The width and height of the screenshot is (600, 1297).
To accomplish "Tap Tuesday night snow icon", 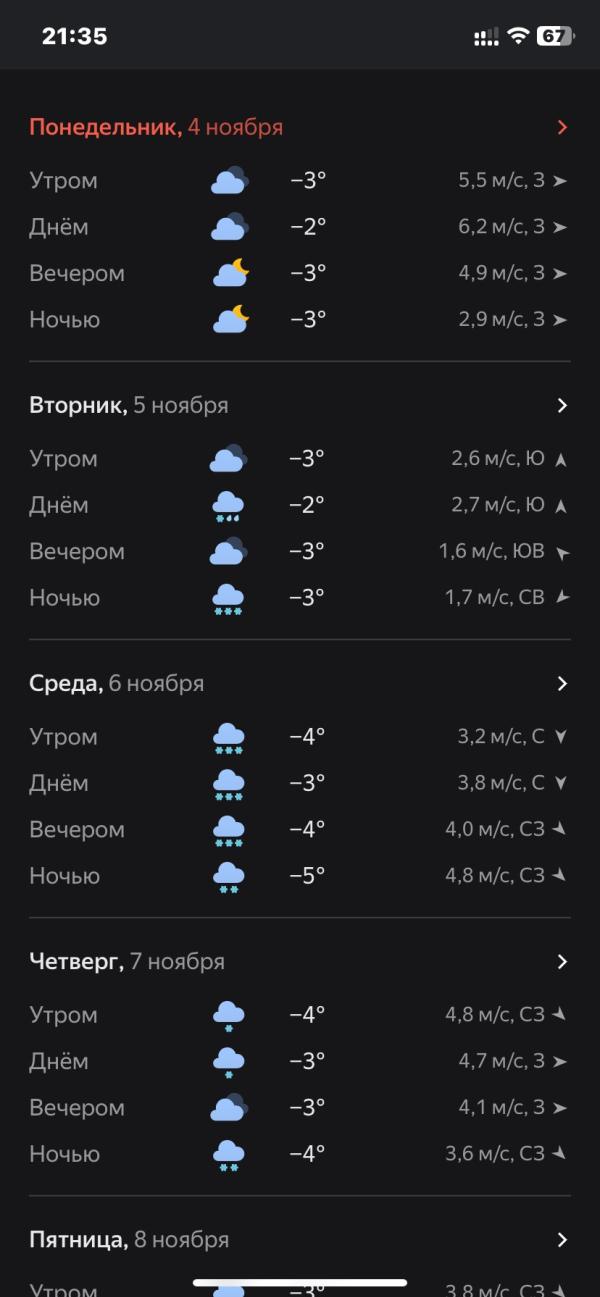I will pos(229,599).
